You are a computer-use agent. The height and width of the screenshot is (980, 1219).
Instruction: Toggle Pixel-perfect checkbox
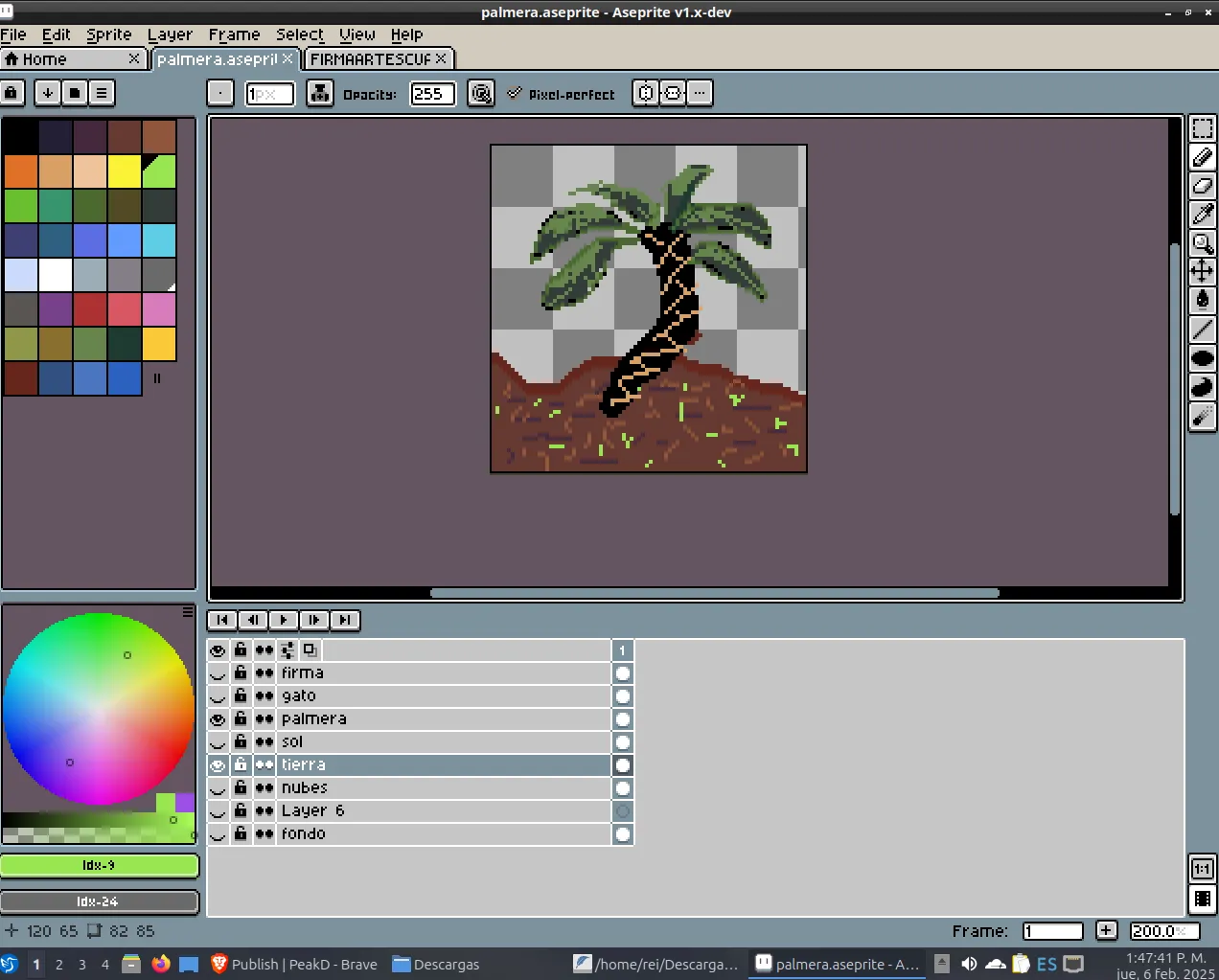562,94
